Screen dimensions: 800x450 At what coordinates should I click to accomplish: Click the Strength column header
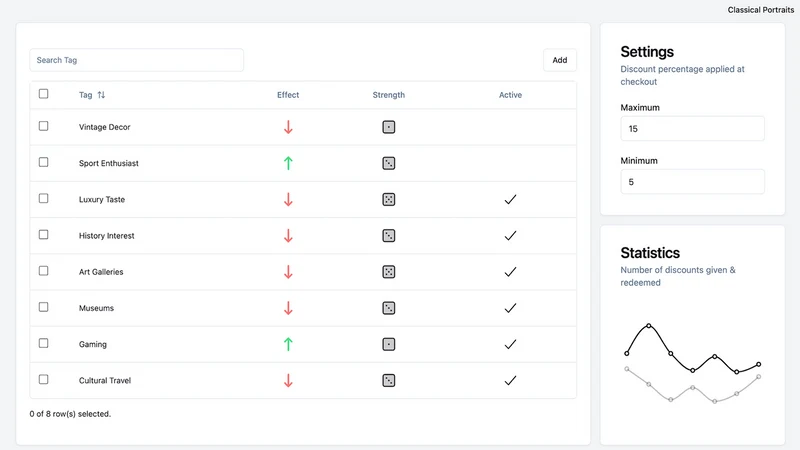click(389, 95)
